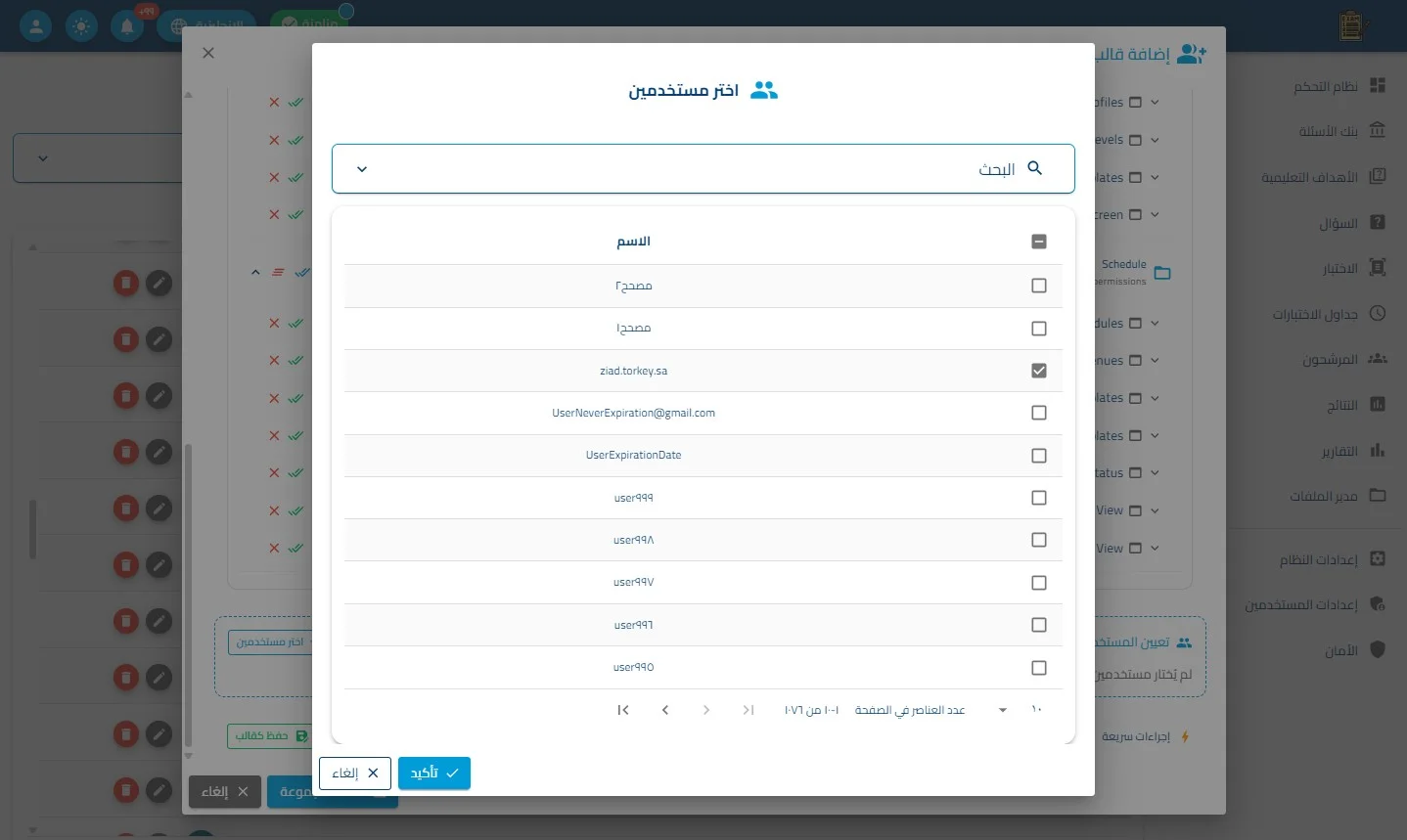Select the UserNeverExpiration@gmail.com checkbox
The width and height of the screenshot is (1407, 840).
1039,413
